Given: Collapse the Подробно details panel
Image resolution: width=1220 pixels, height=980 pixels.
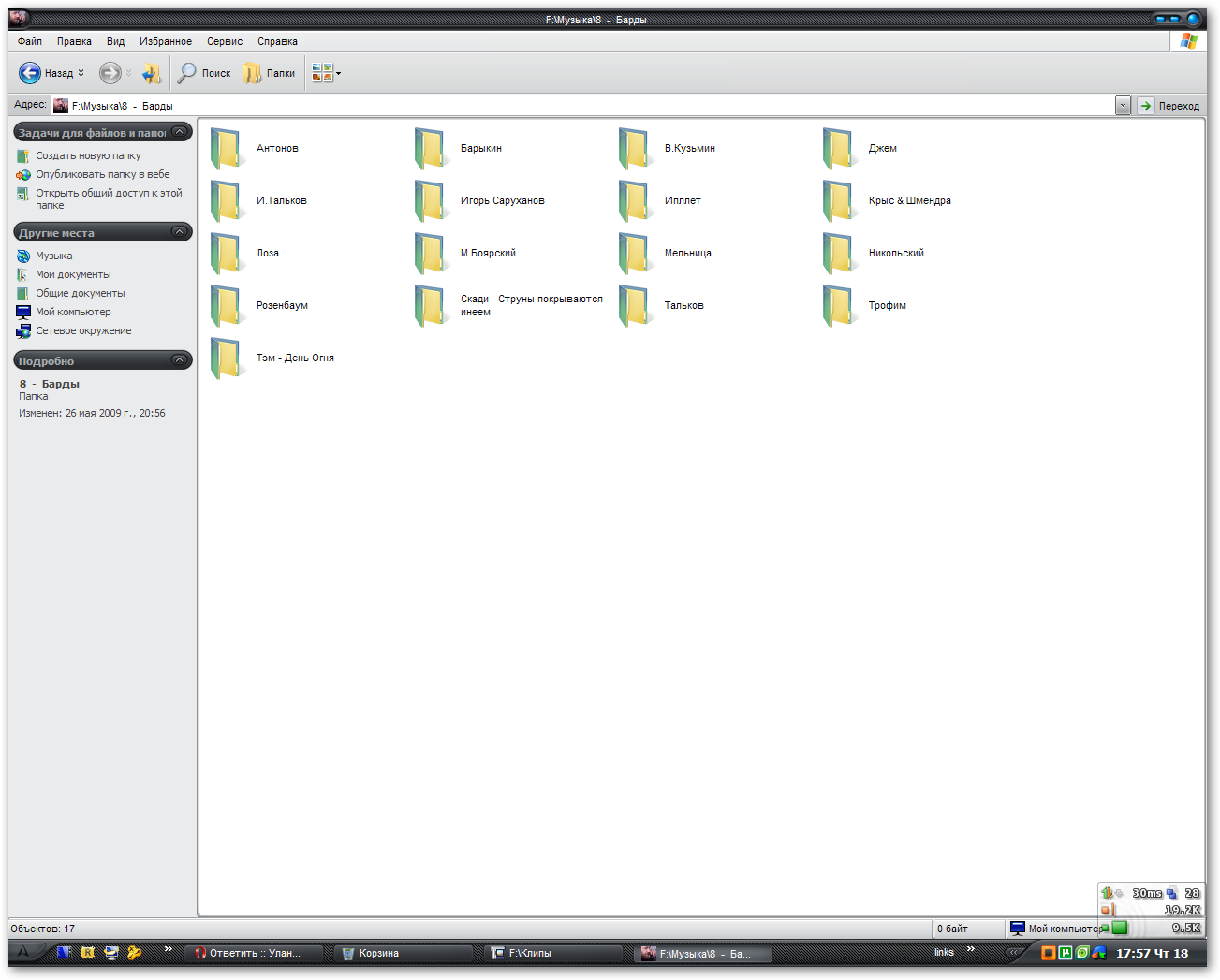Looking at the screenshot, I should tap(180, 360).
